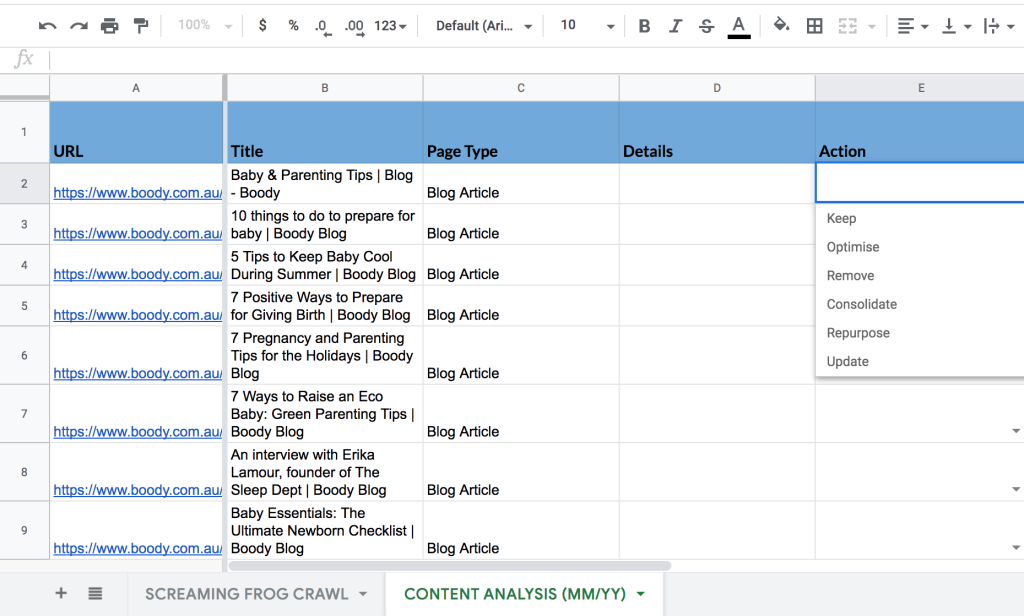The width and height of the screenshot is (1024, 616).
Task: Click the Undo arrow icon
Action: tap(47, 26)
